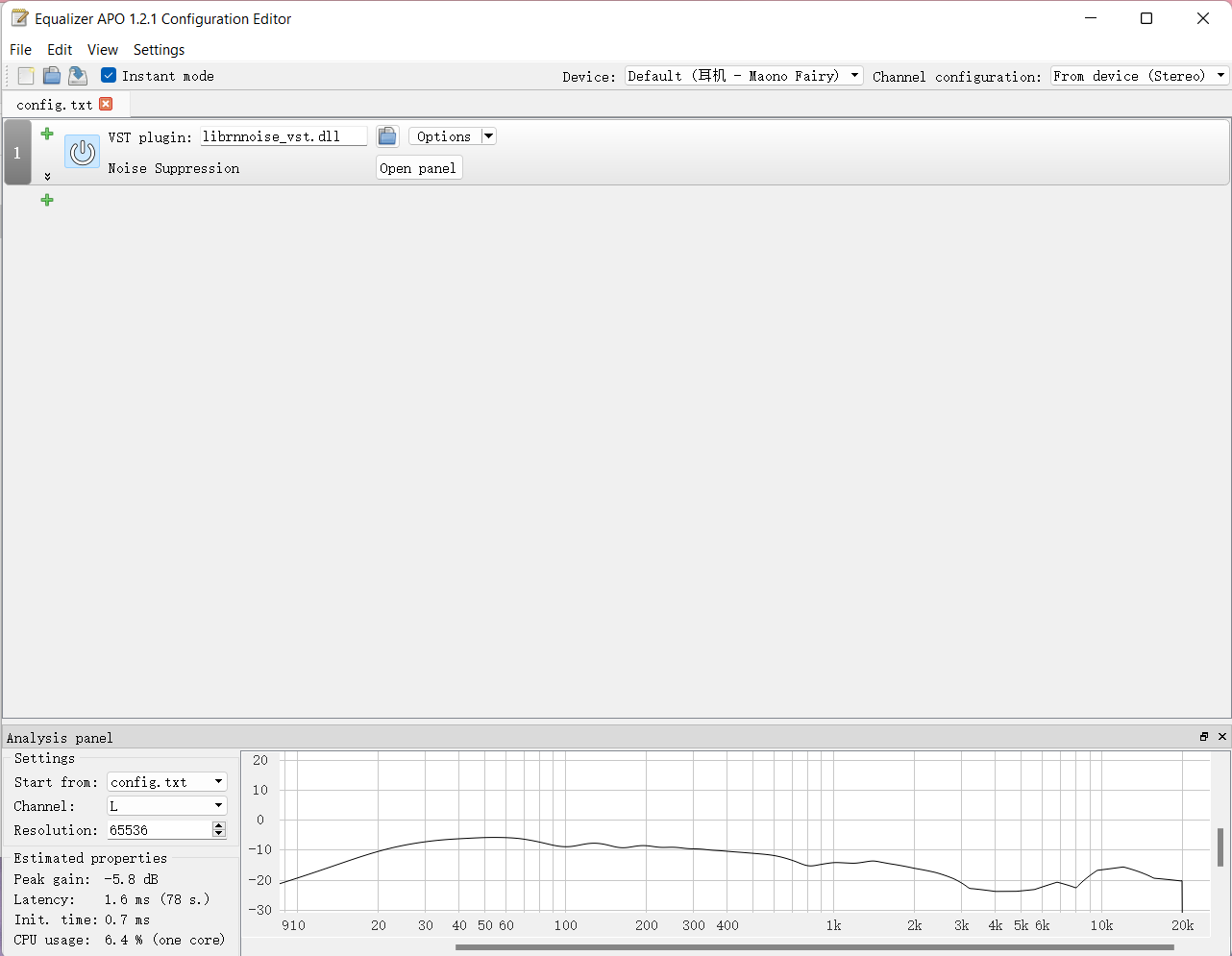Screen dimensions: 1232x956
Task: Toggle the VST plugin power button
Action: 83,152
